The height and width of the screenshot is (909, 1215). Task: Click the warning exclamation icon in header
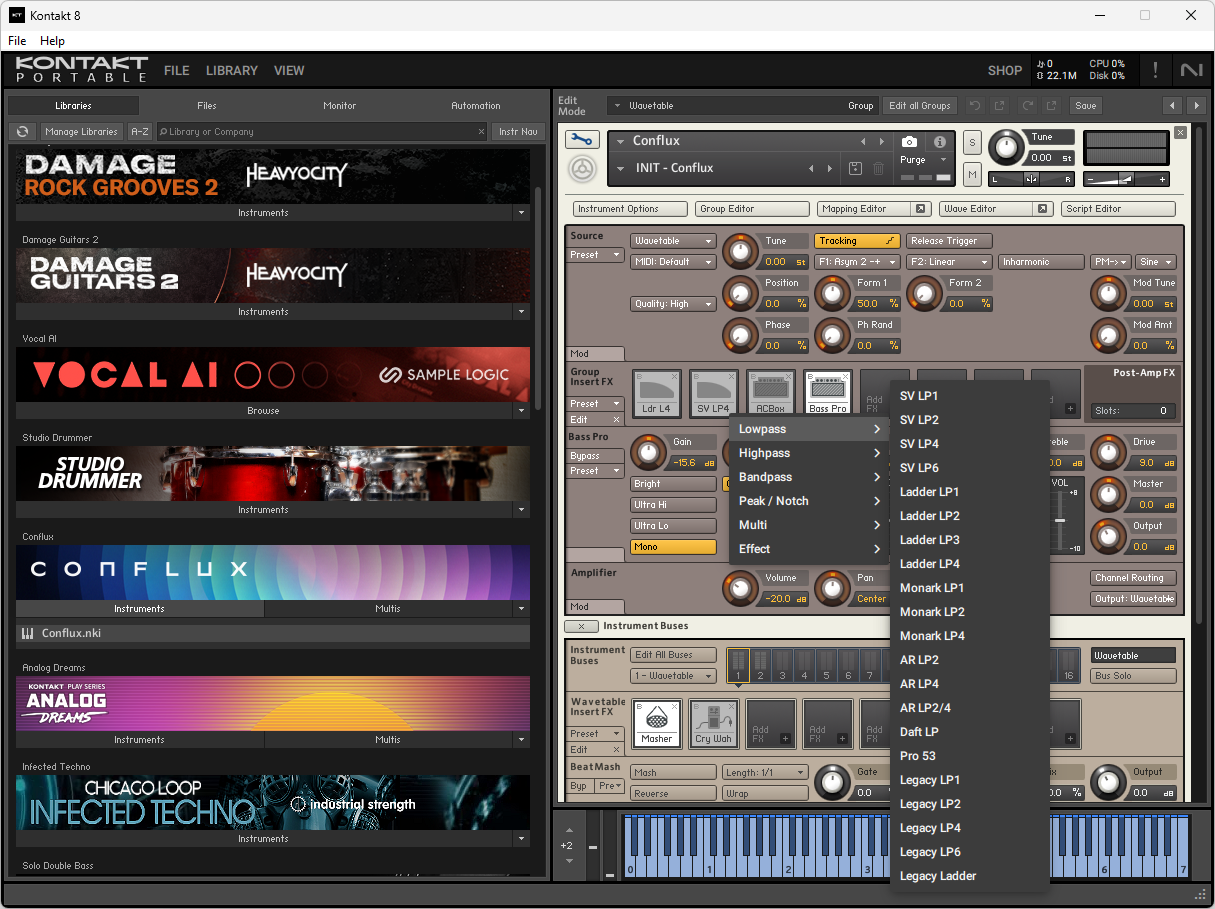pyautogui.click(x=1156, y=70)
